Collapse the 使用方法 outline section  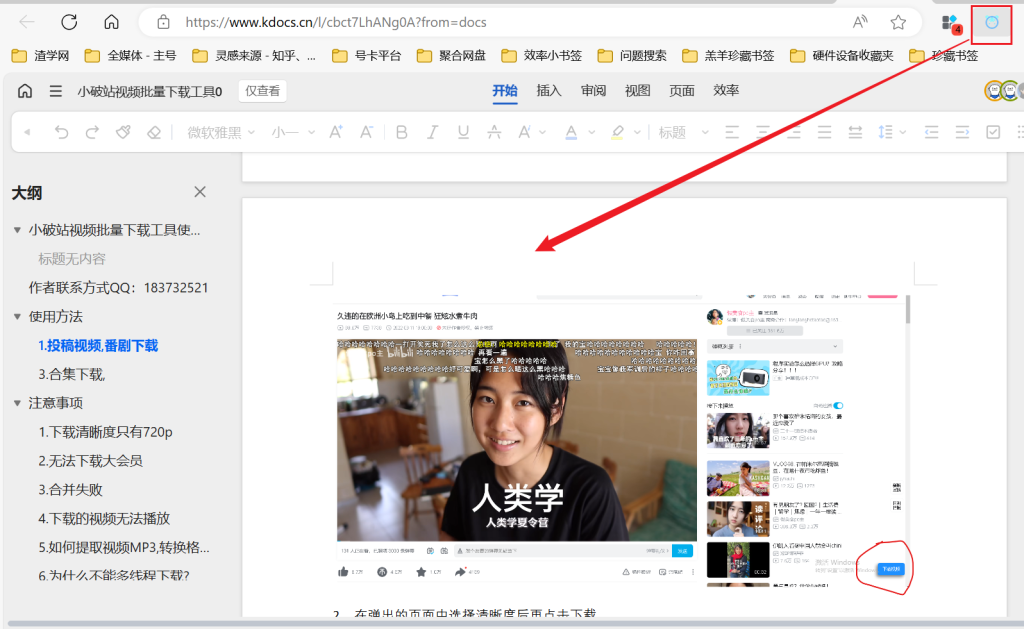tap(17, 316)
